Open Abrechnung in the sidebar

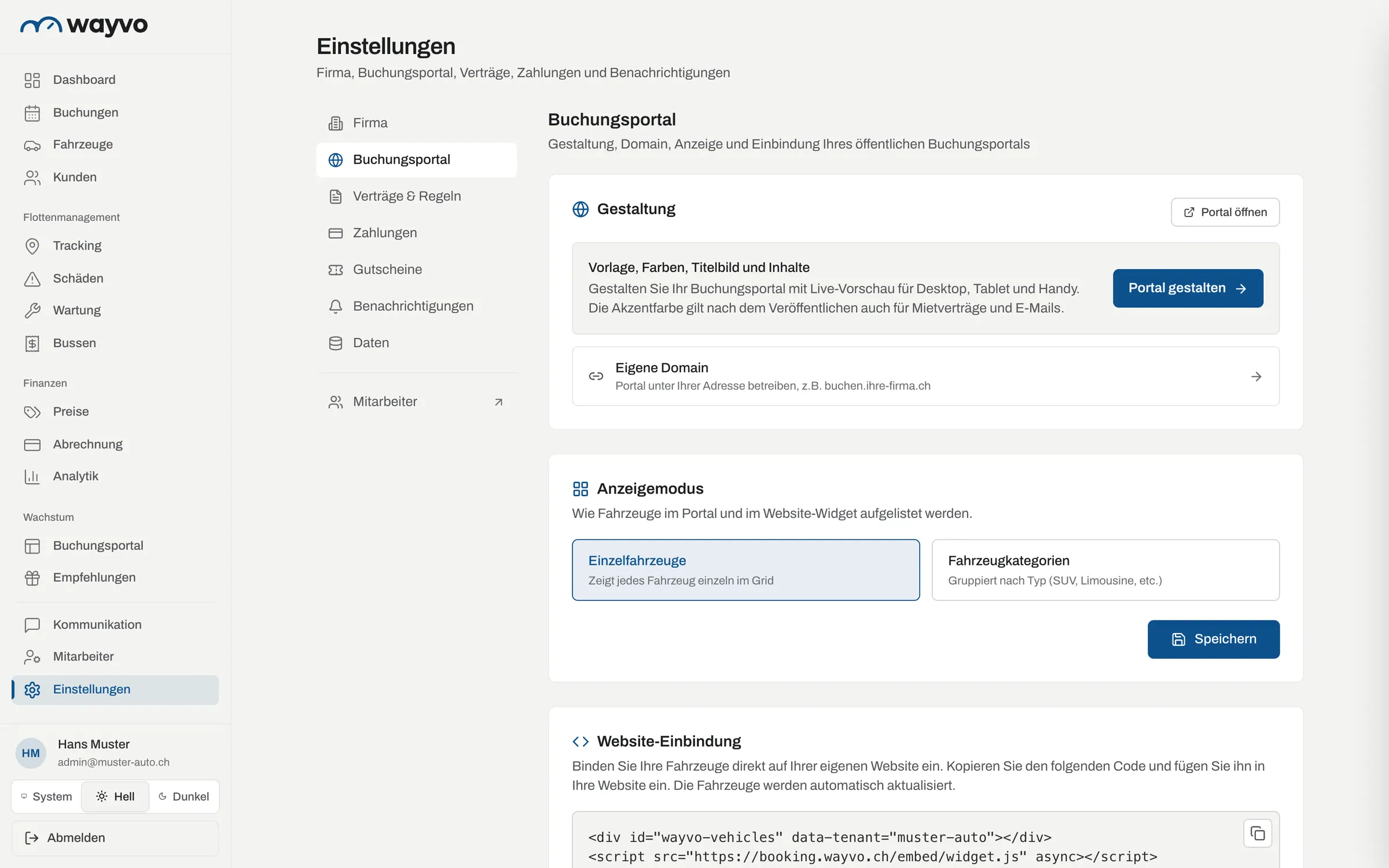click(115, 444)
